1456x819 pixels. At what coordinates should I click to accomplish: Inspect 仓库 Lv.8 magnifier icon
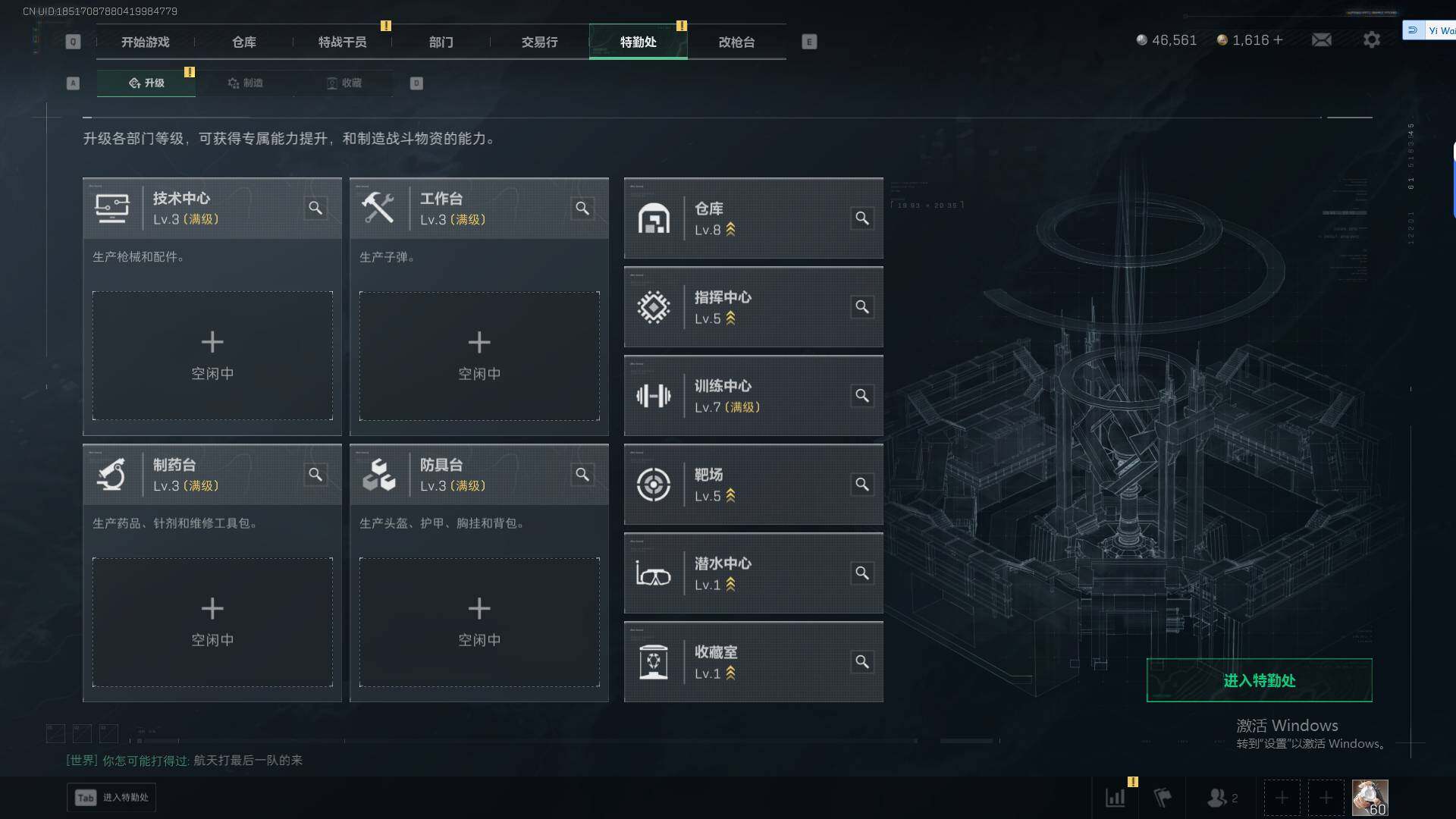pos(862,218)
